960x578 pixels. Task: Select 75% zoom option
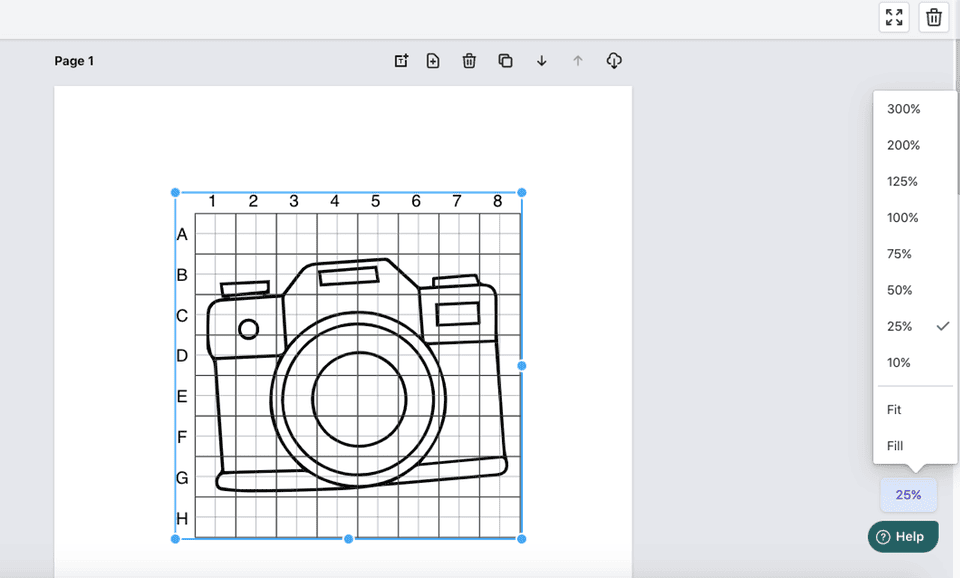coord(915,253)
